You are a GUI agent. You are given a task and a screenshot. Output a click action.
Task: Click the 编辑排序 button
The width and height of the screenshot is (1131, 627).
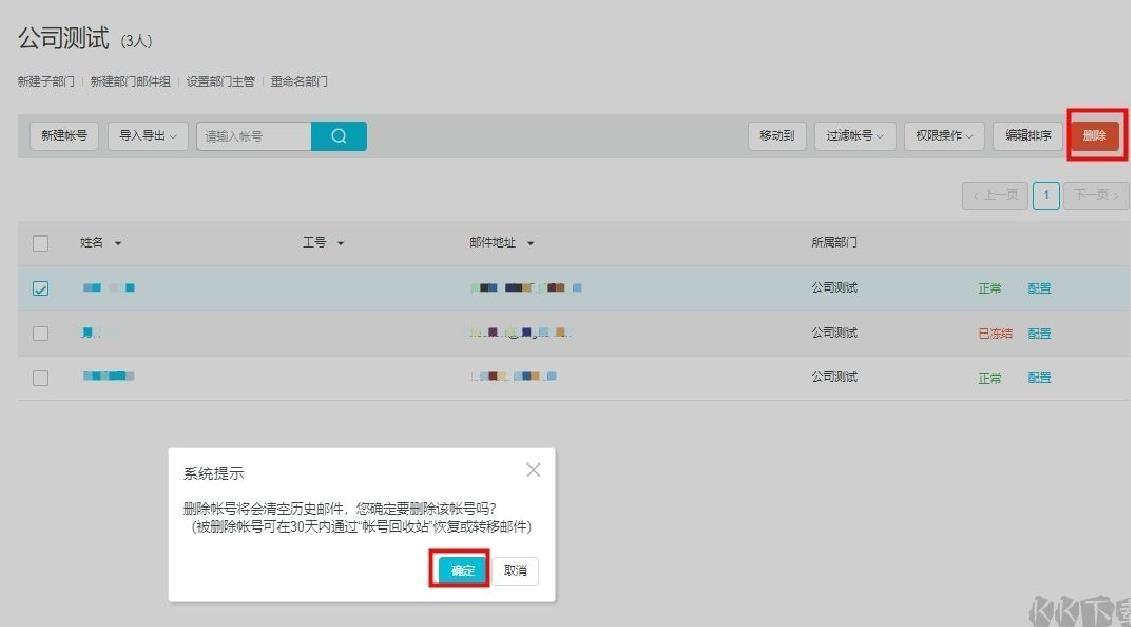click(x=1028, y=136)
